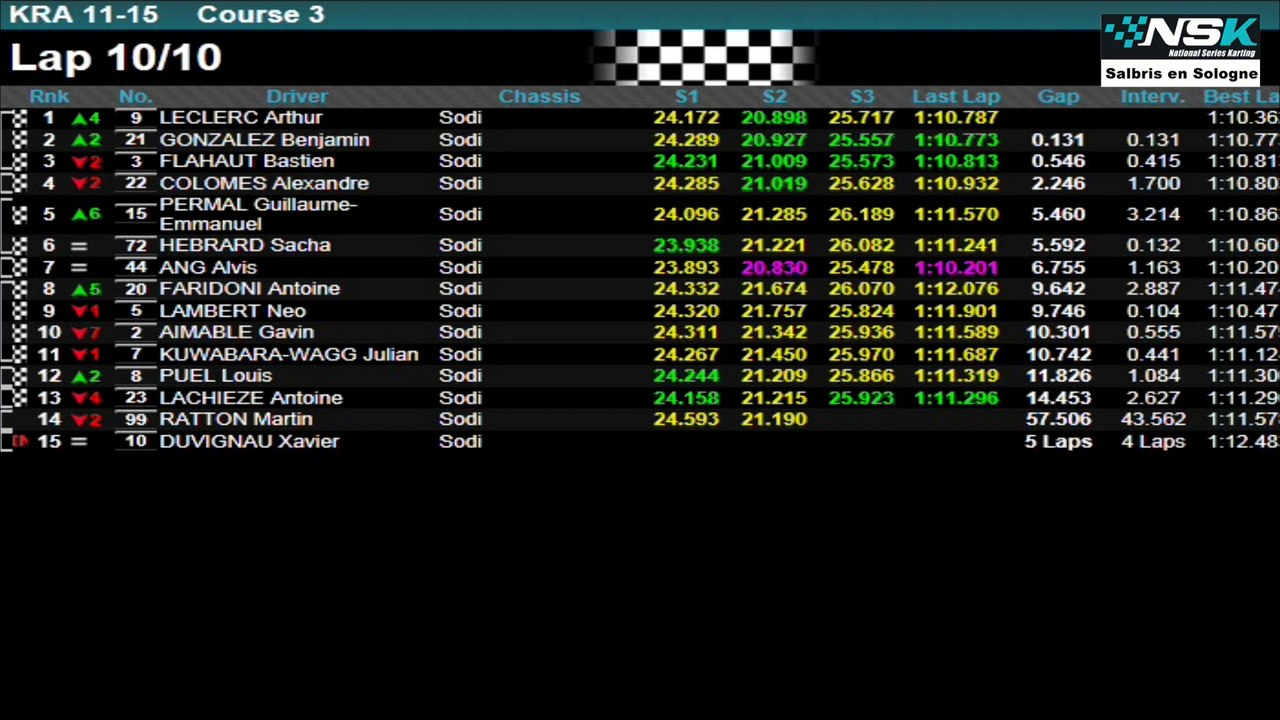Click PUEL Louis's S1 time 24.244
The image size is (1280, 720).
[686, 376]
